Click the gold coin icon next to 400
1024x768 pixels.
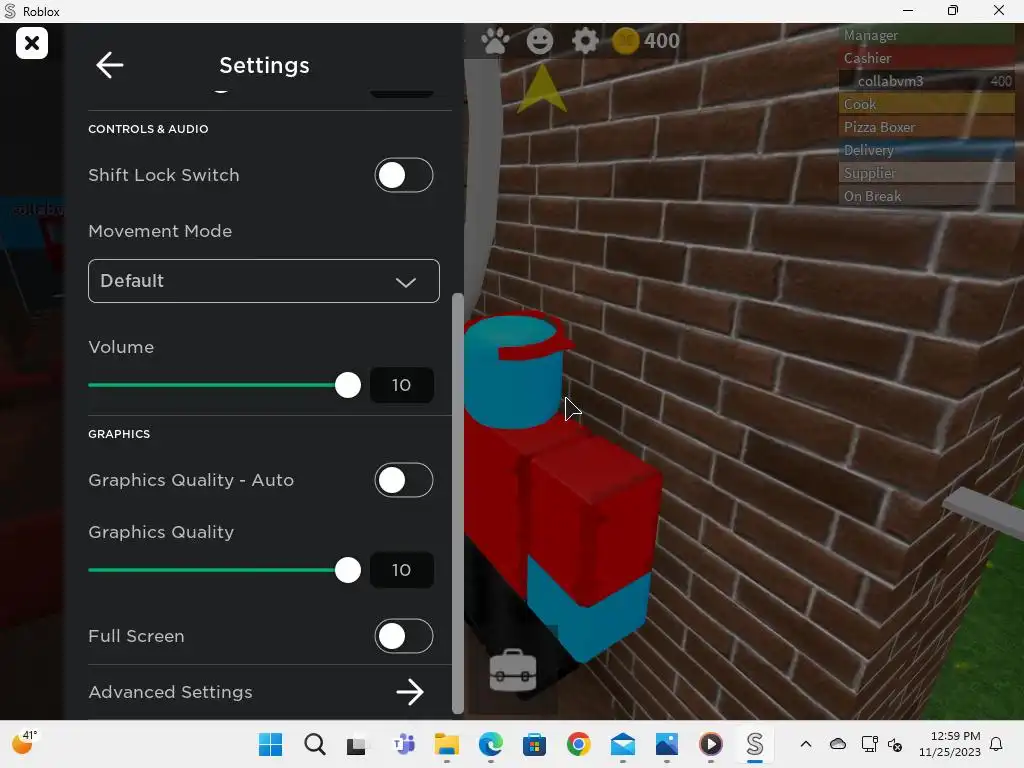click(625, 41)
